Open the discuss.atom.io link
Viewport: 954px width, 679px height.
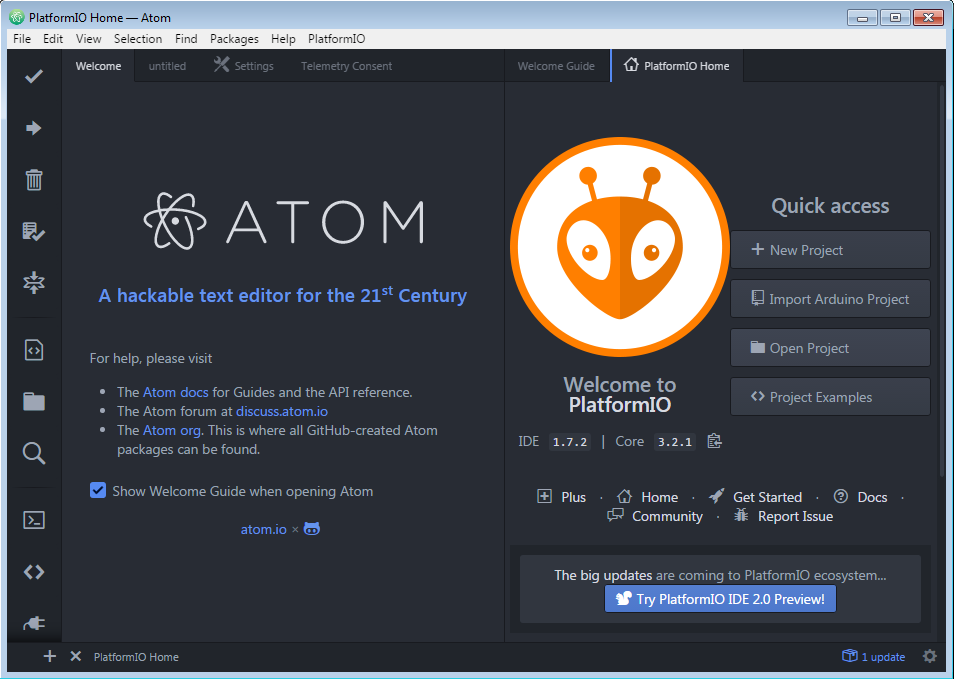282,411
